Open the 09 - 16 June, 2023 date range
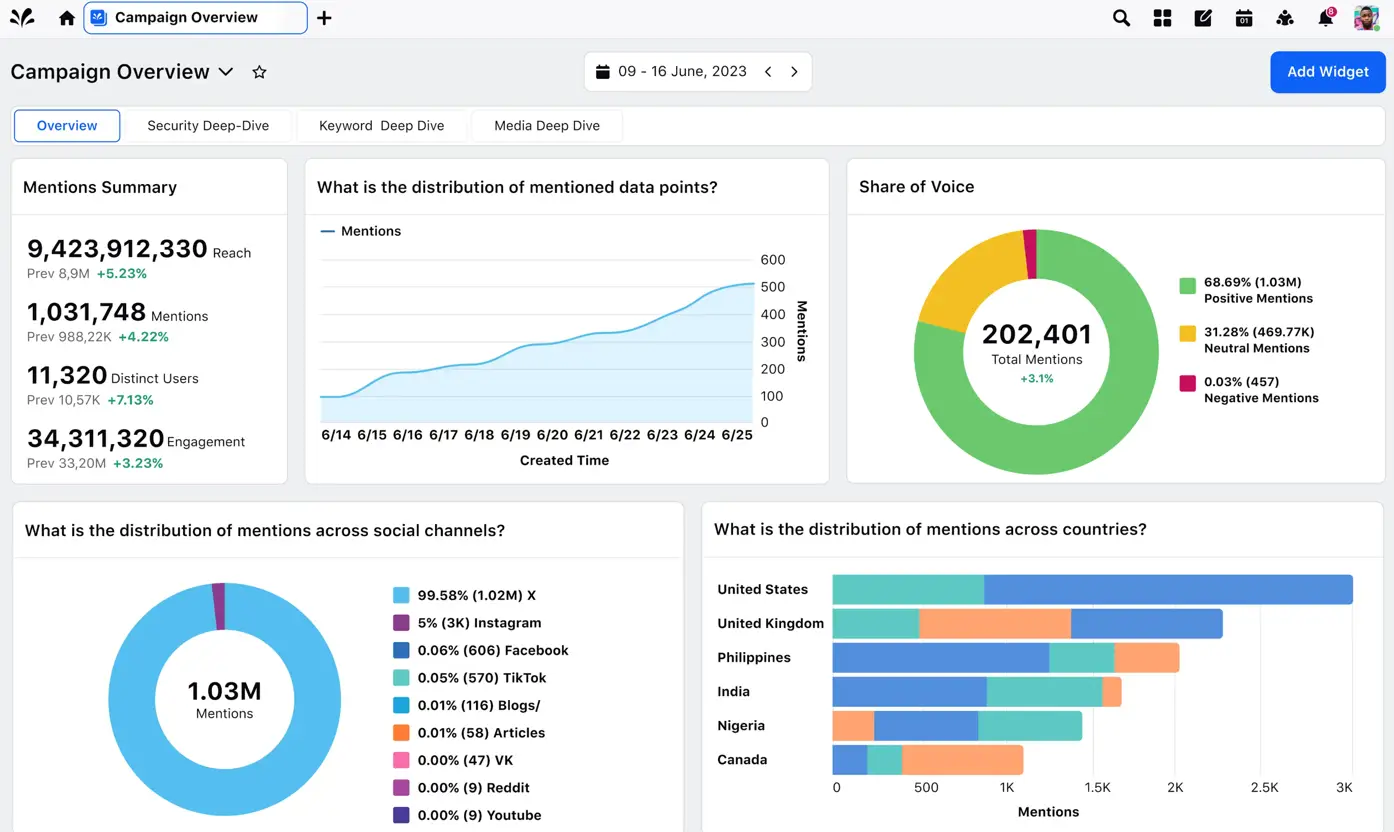The height and width of the screenshot is (832, 1394). point(682,72)
